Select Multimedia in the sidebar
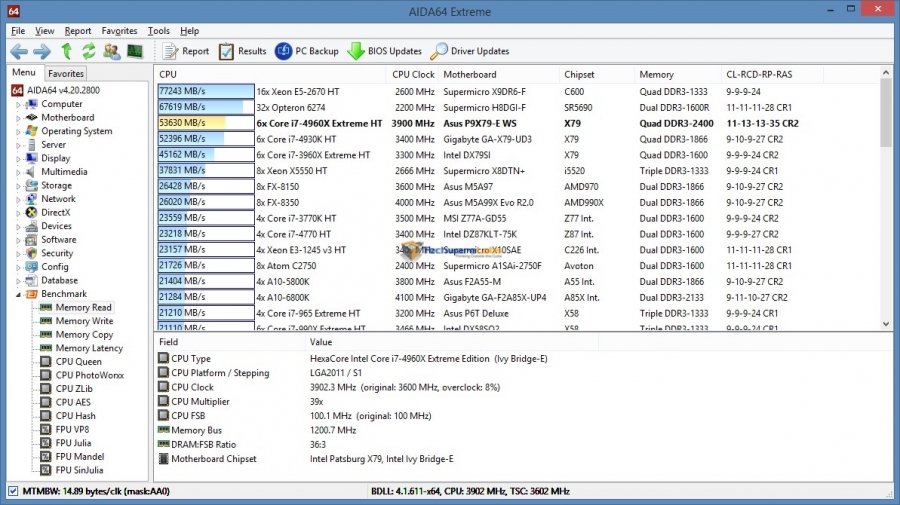 [x=64, y=172]
